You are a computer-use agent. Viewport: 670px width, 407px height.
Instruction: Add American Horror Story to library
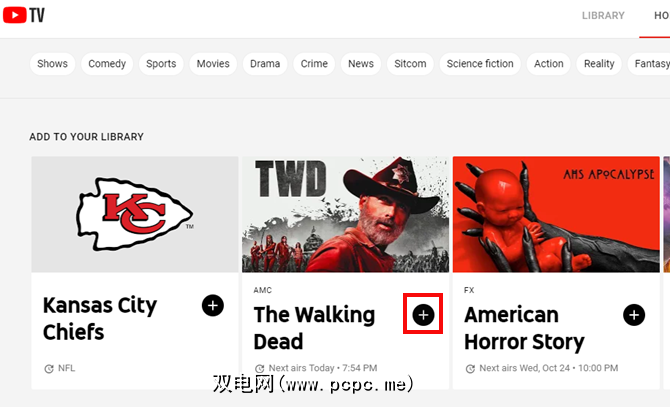click(634, 315)
